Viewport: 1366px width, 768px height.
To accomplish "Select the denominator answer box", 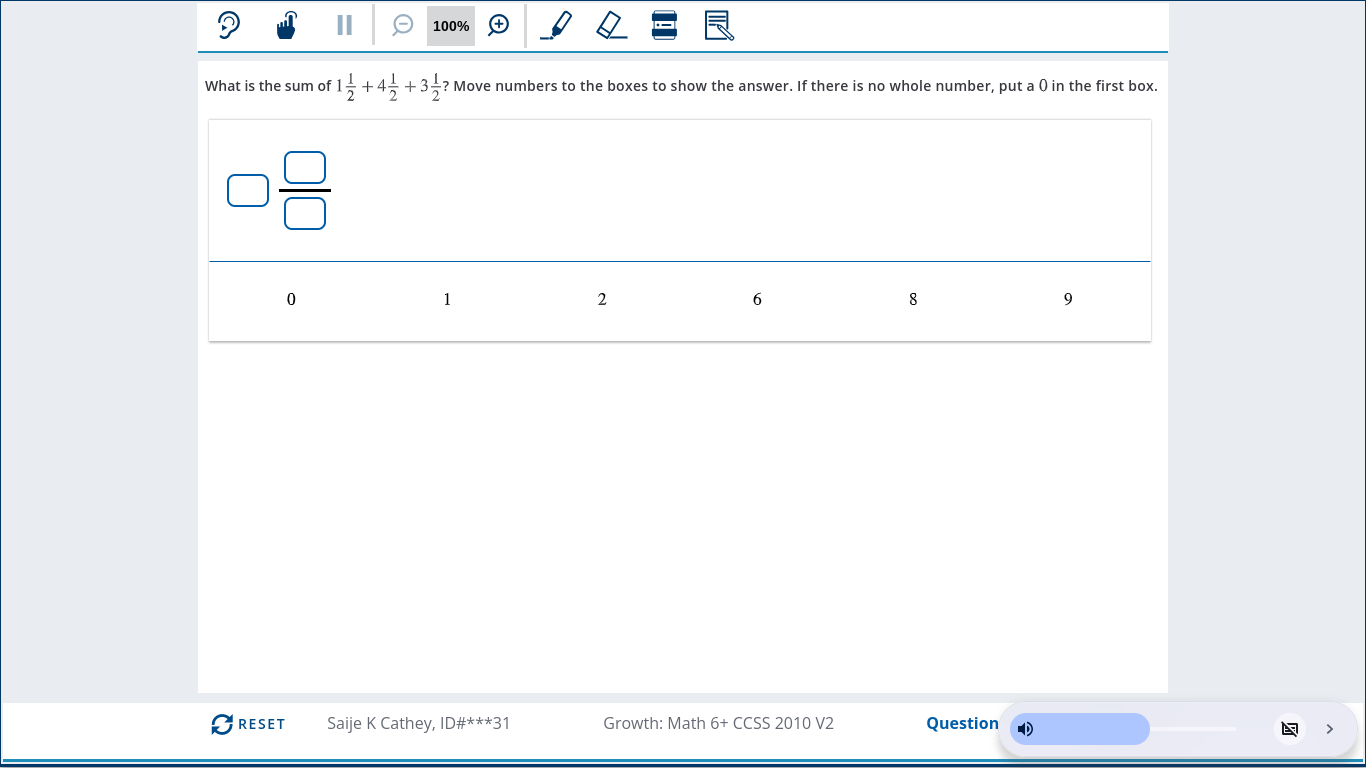I will tap(305, 213).
